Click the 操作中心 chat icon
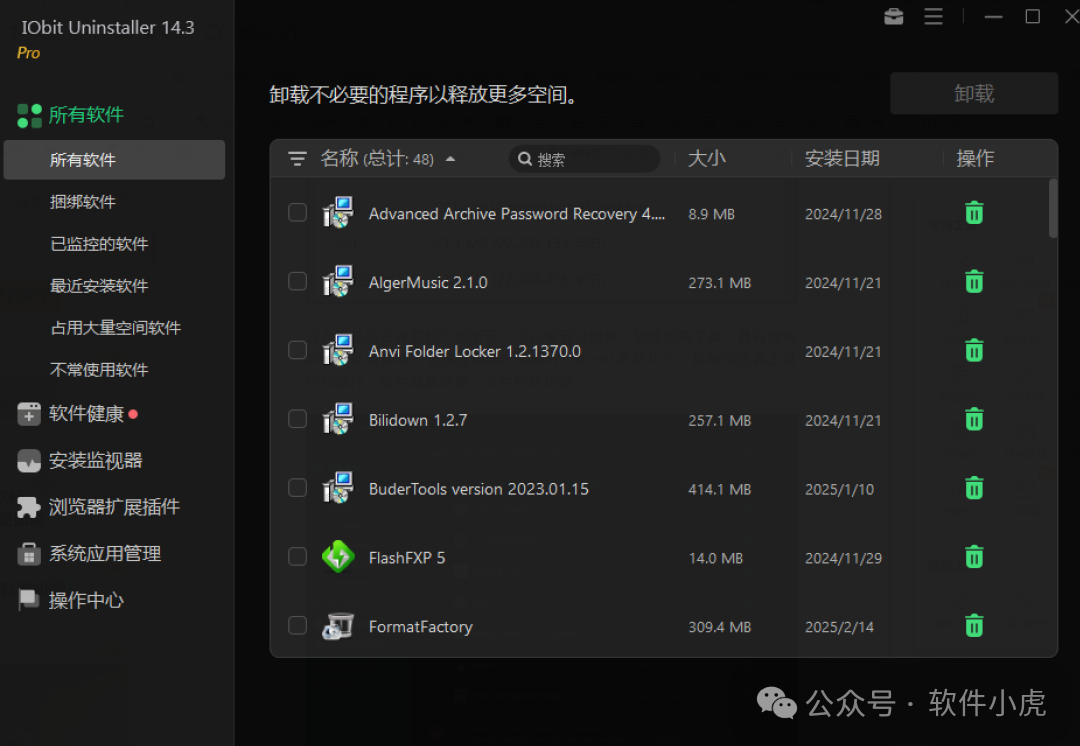Image resolution: width=1080 pixels, height=746 pixels. click(x=29, y=600)
